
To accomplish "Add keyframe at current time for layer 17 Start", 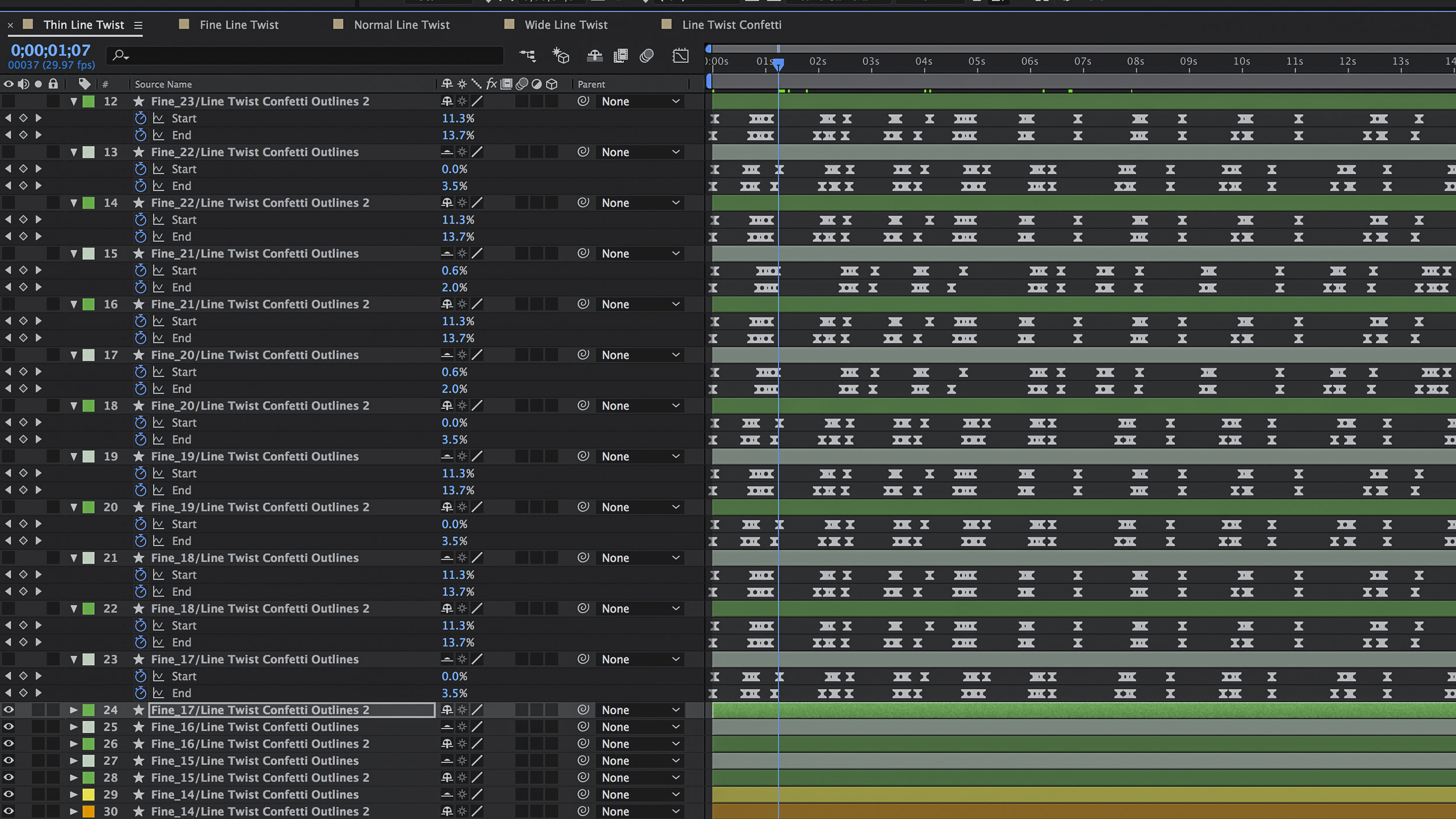I will point(23,372).
